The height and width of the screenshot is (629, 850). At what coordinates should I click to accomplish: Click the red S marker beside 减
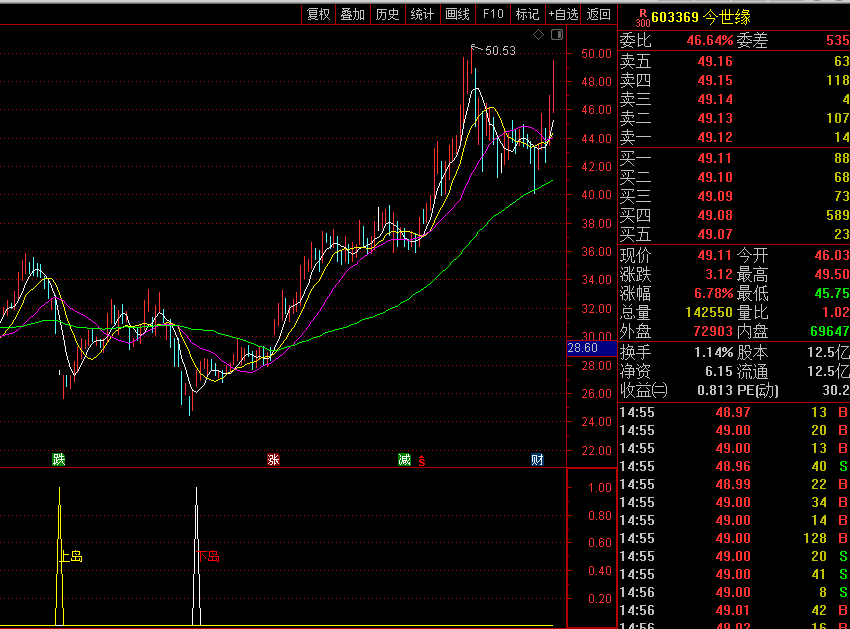tap(422, 461)
